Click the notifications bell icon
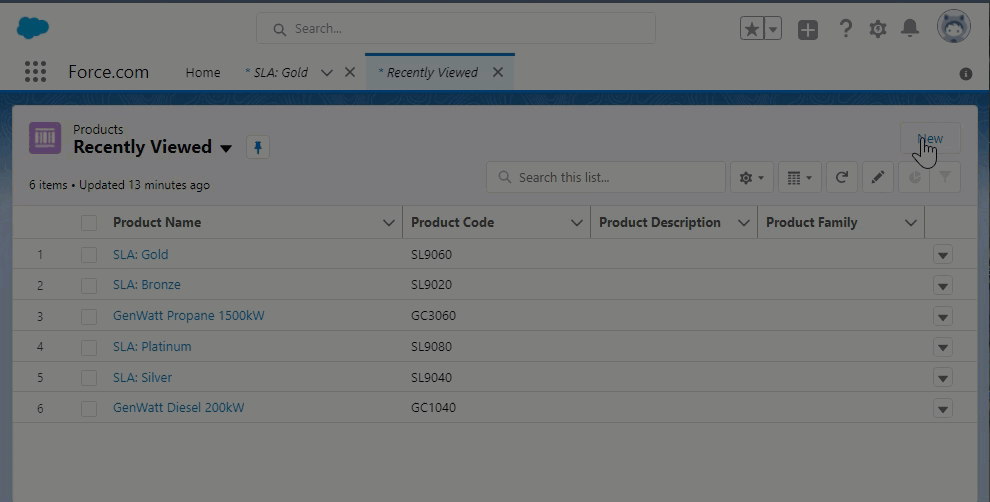Image resolution: width=990 pixels, height=502 pixels. pos(909,29)
